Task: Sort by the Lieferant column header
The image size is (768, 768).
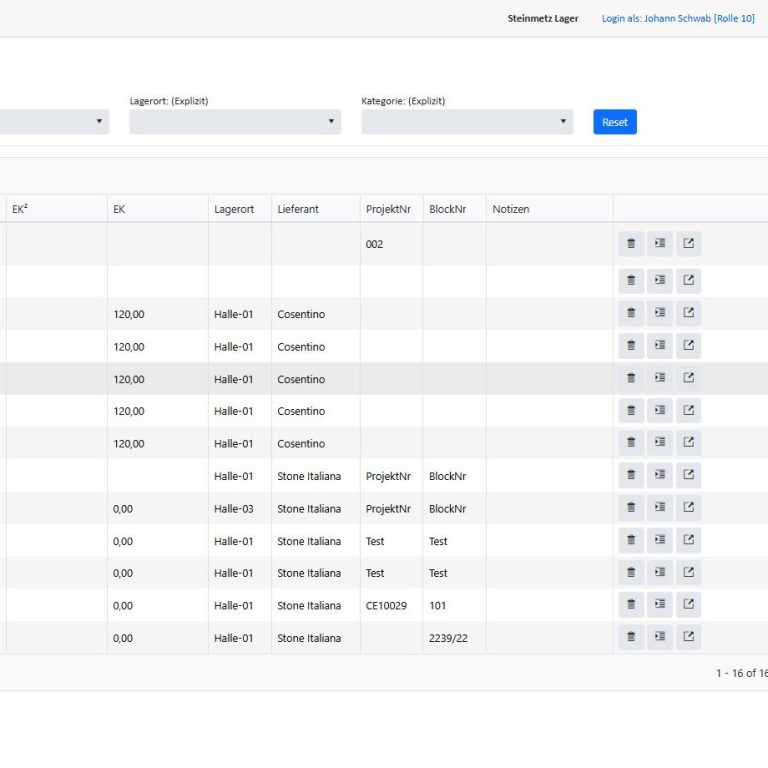Action: pos(316,209)
